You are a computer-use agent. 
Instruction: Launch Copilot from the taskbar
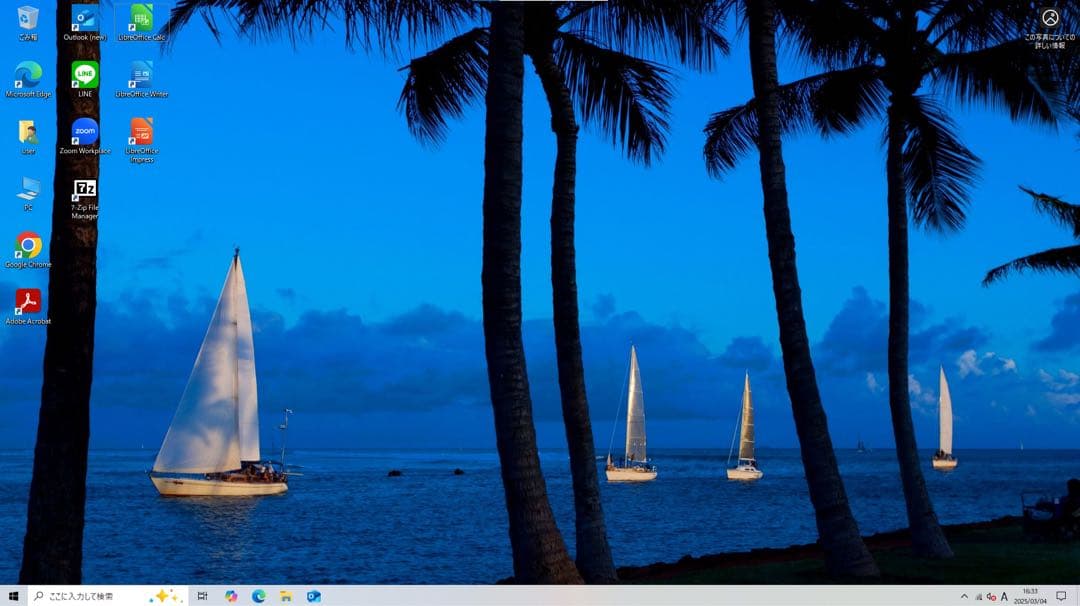pos(231,596)
